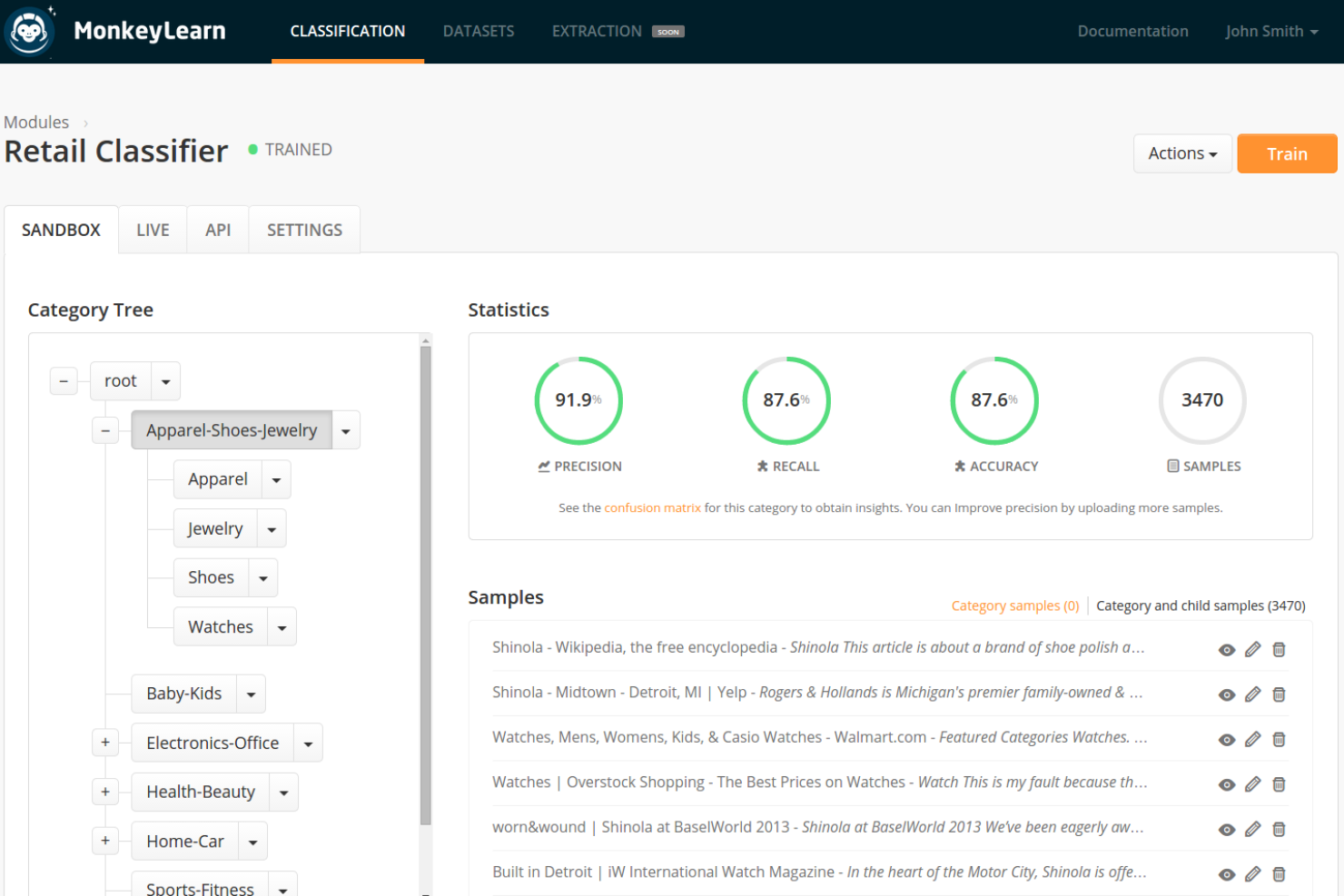Go back to Modules breadcrumb

(x=36, y=122)
